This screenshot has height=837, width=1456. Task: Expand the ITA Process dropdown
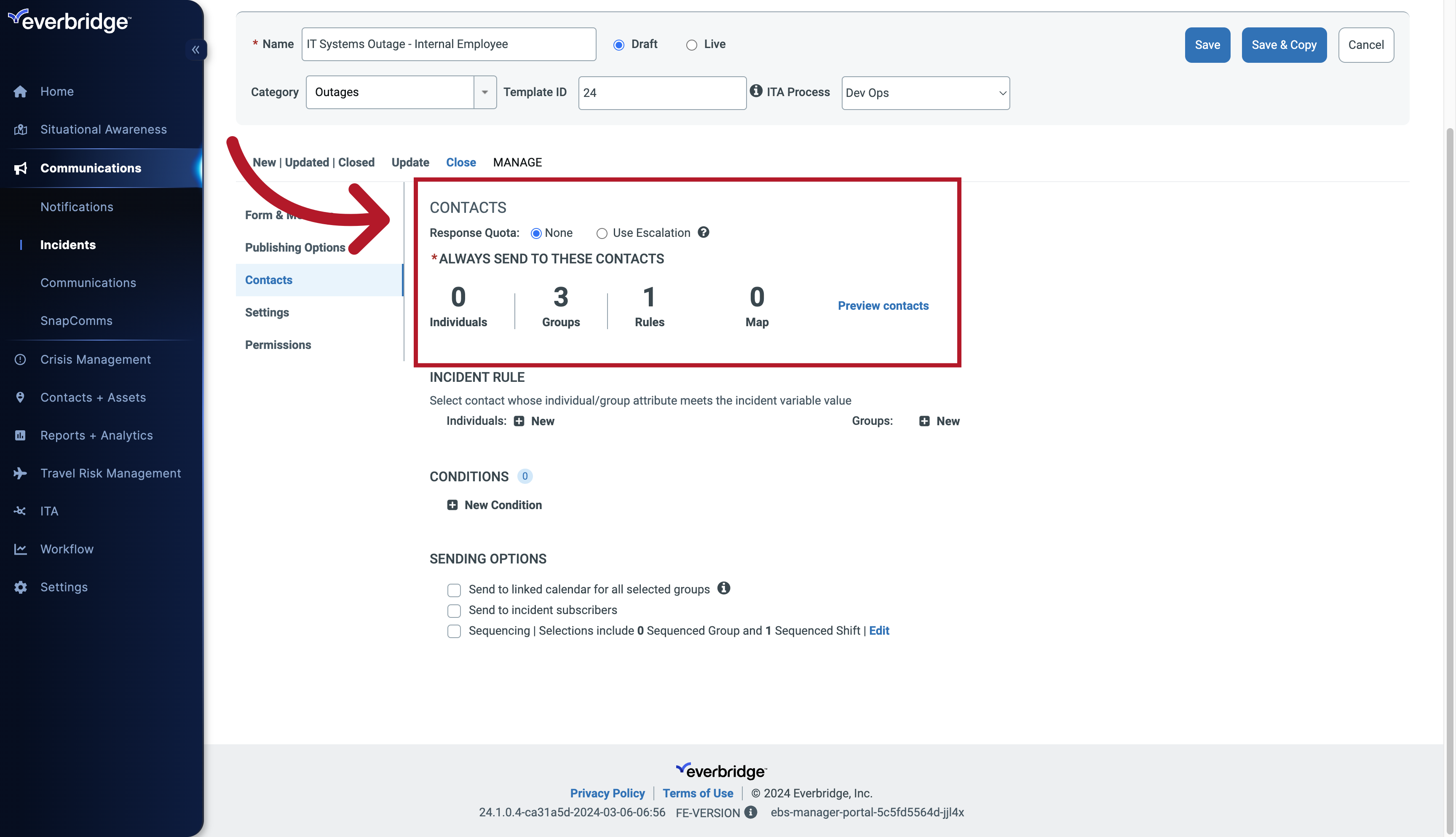925,92
